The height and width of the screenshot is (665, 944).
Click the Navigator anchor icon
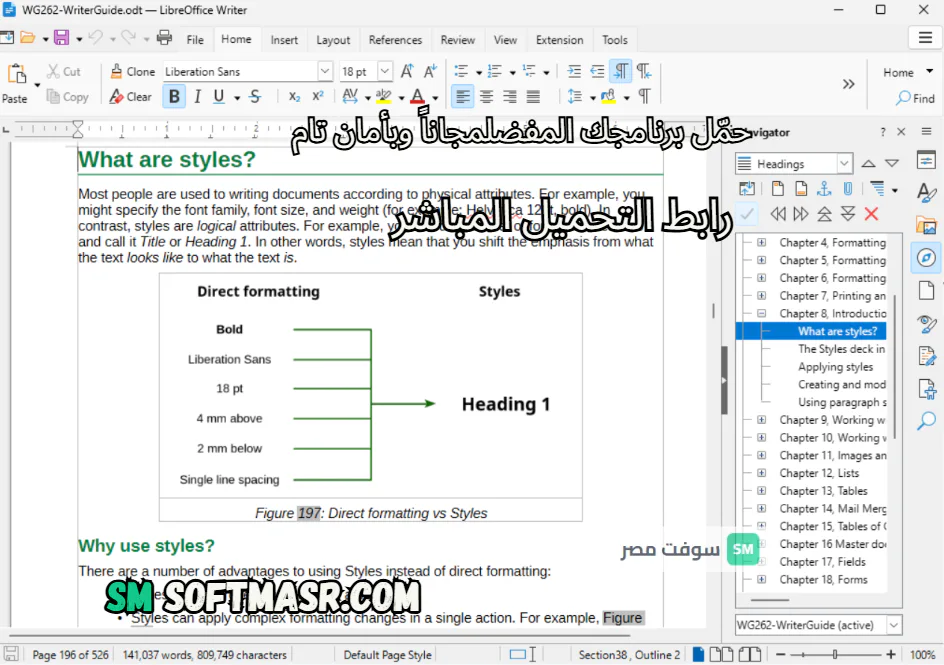point(824,189)
